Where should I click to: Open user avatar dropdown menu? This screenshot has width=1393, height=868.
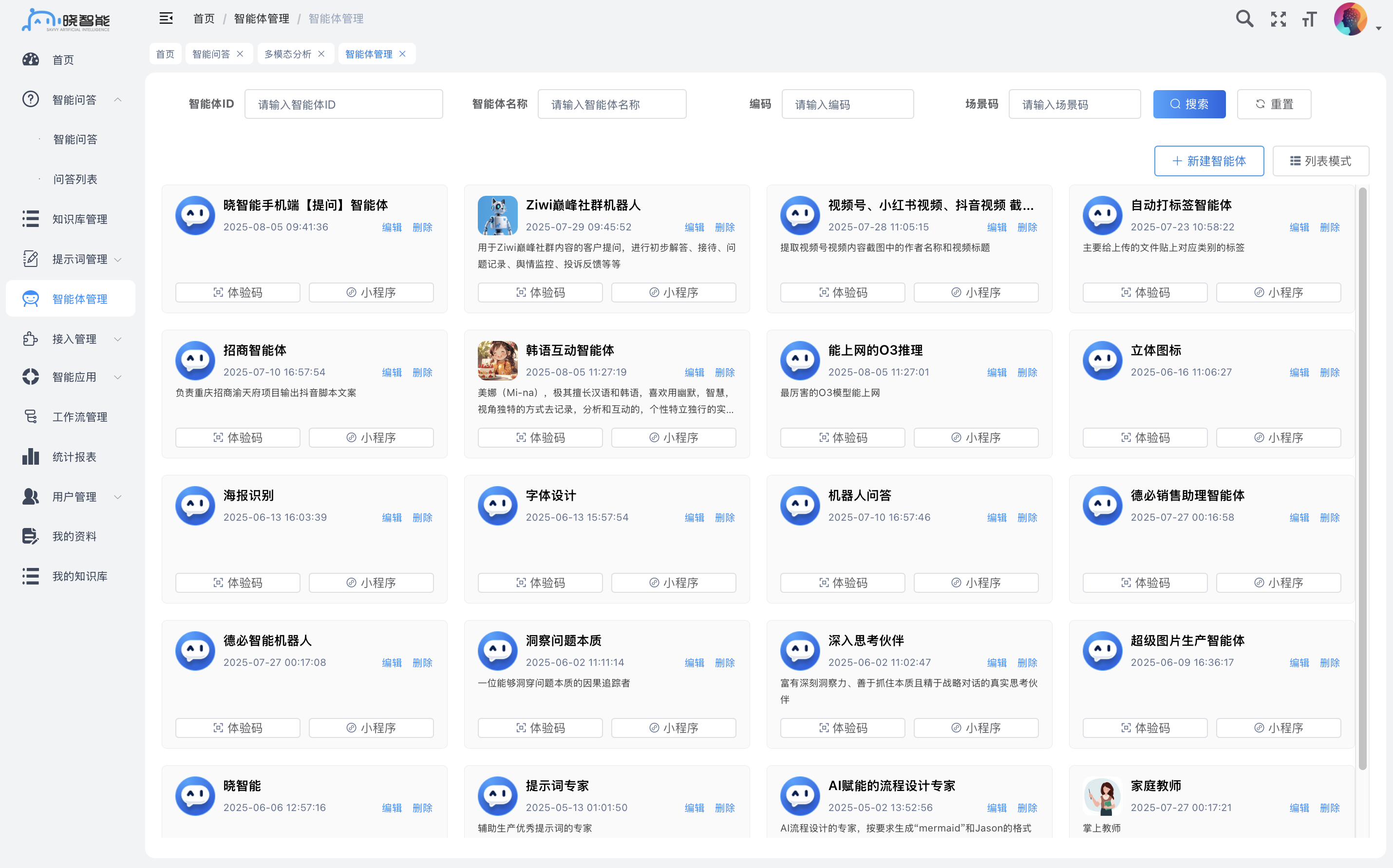pos(1350,19)
